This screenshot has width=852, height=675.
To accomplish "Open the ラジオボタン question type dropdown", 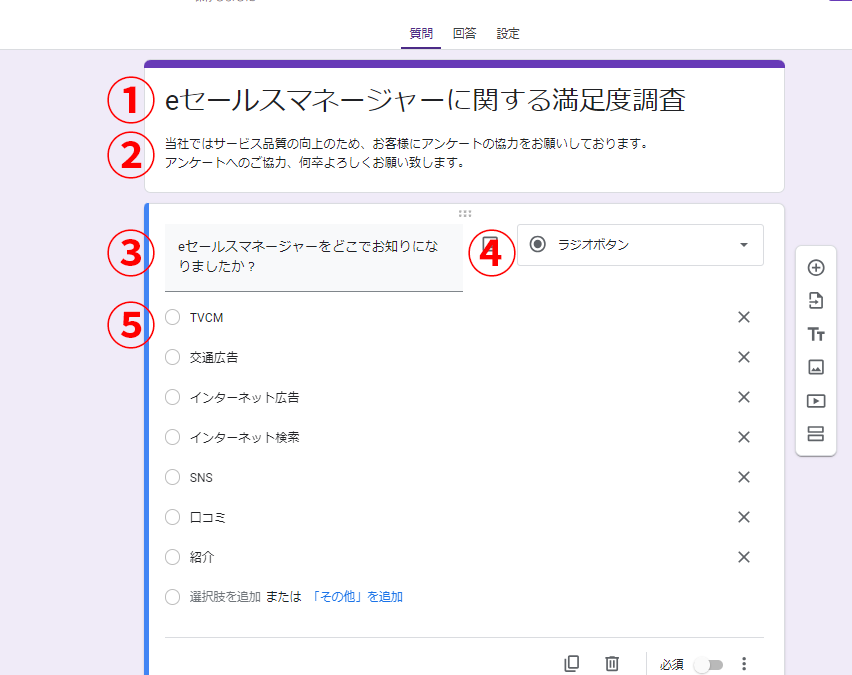I will [x=640, y=245].
